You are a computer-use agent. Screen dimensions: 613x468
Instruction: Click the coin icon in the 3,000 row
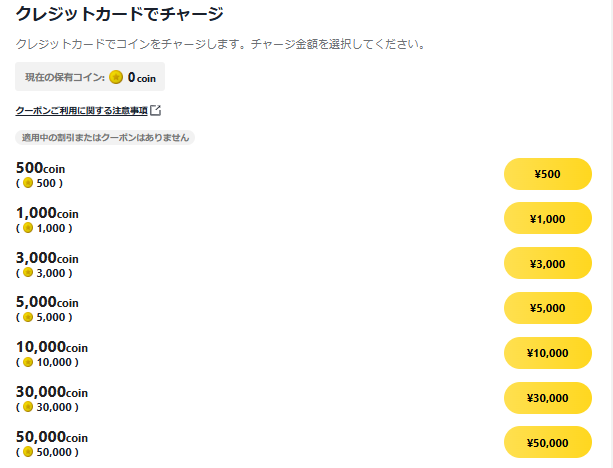click(28, 273)
